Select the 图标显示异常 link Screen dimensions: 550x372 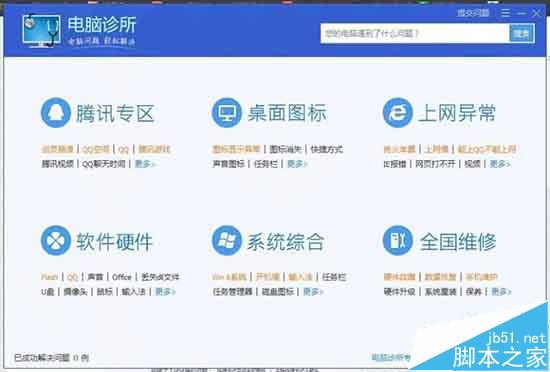[236, 150]
